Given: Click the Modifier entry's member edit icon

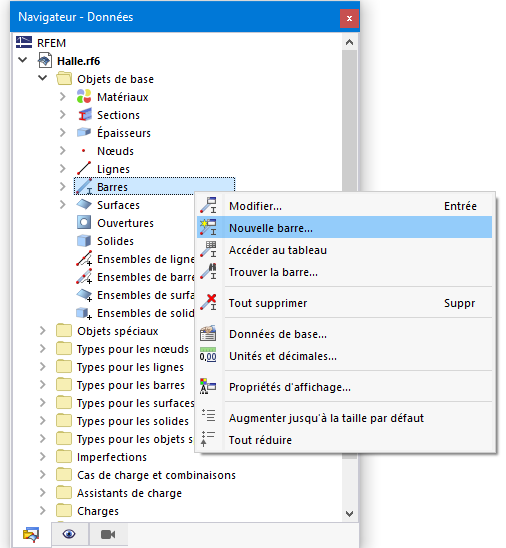Looking at the screenshot, I should (x=208, y=206).
